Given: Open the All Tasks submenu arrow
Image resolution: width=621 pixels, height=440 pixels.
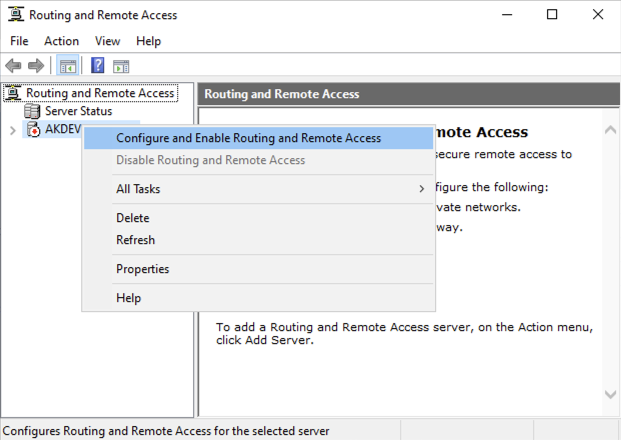Looking at the screenshot, I should (422, 189).
